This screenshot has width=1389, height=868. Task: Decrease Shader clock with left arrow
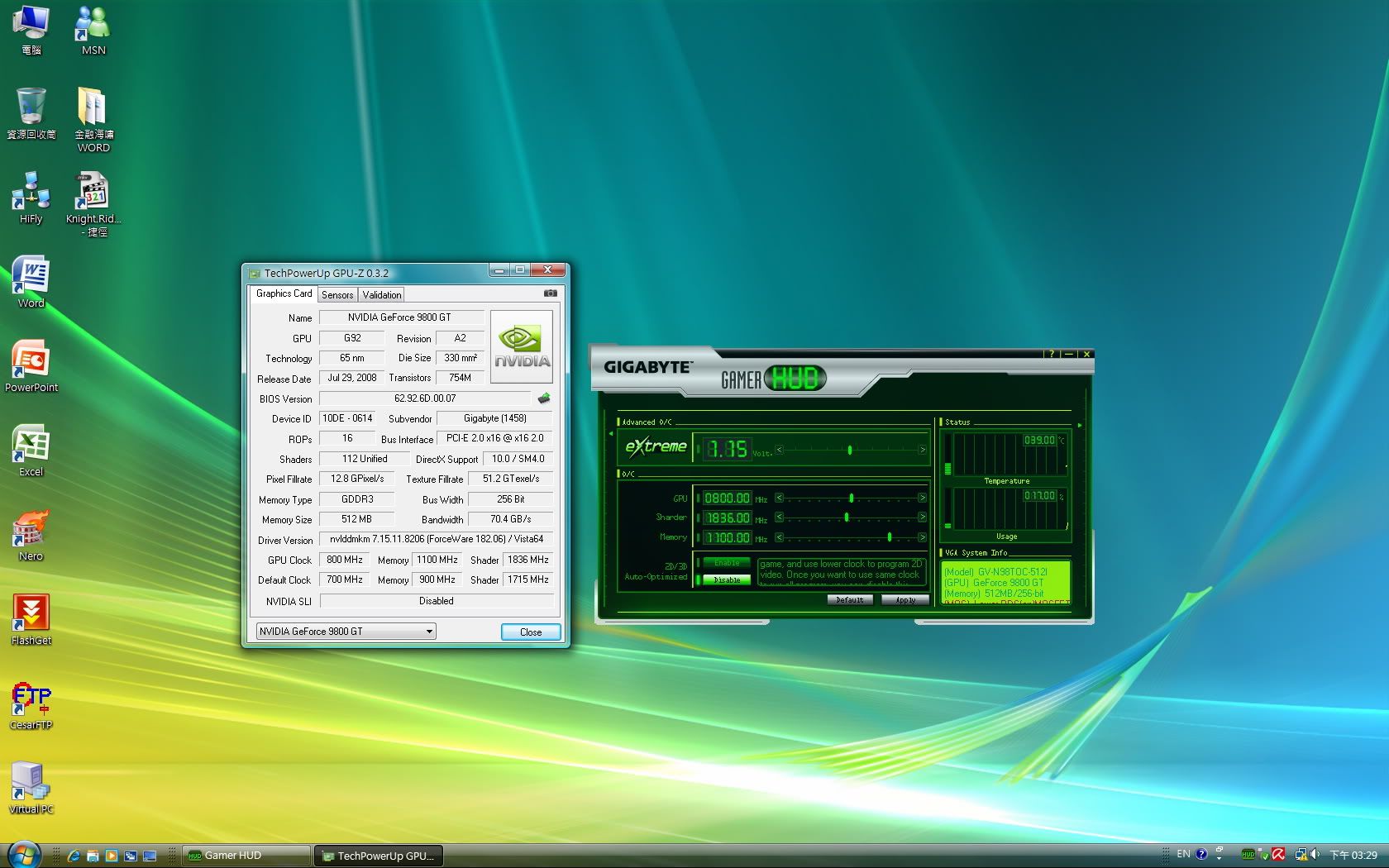(779, 517)
